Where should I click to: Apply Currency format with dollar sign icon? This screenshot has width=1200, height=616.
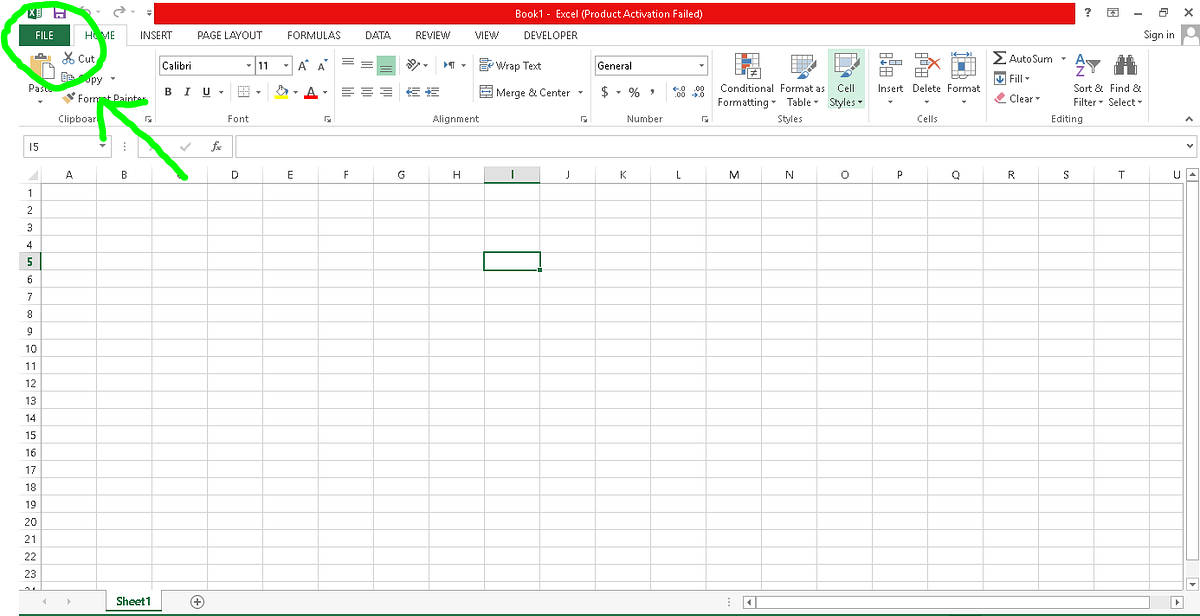(x=607, y=91)
